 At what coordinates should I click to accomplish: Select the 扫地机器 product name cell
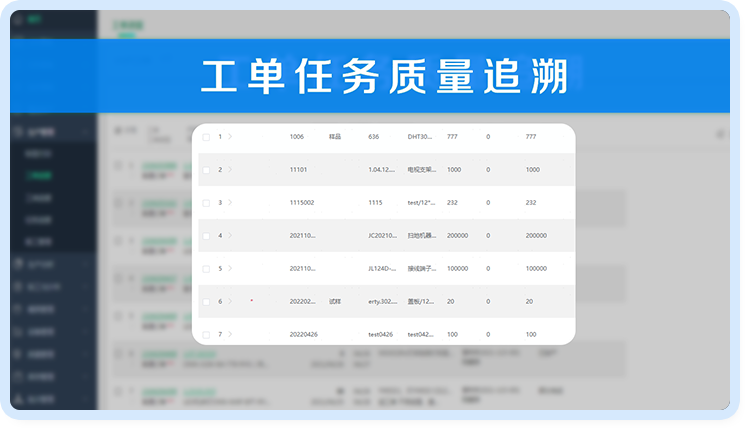pos(421,236)
